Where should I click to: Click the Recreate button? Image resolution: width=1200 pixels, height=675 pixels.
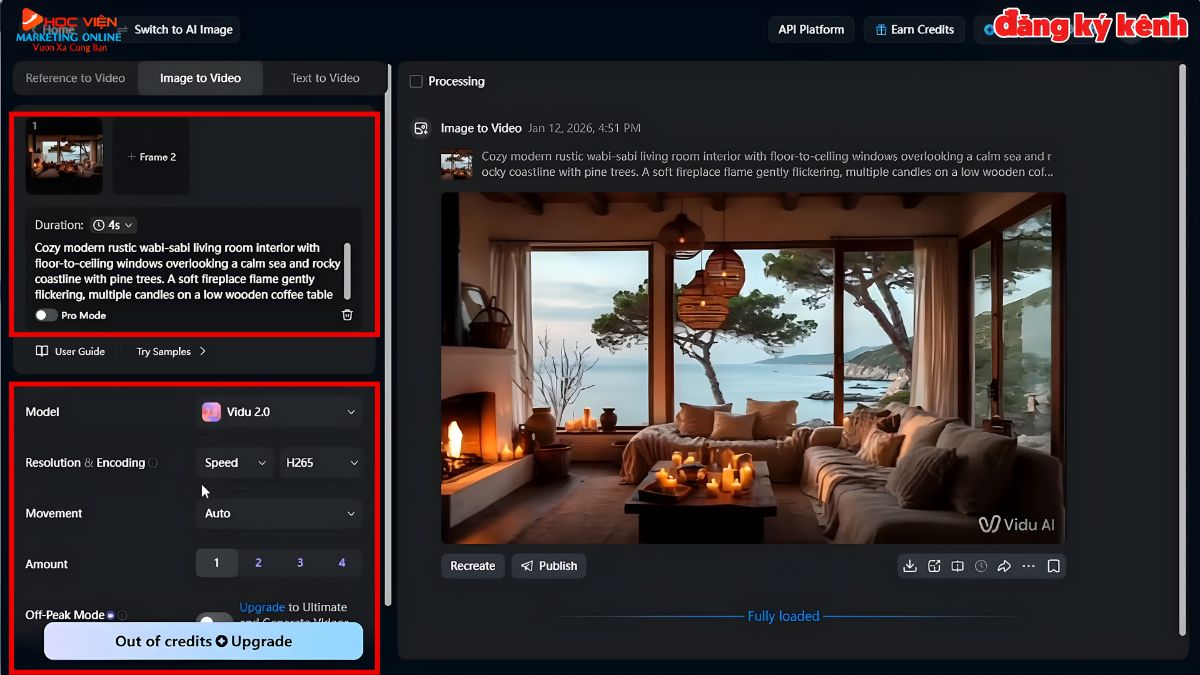pyautogui.click(x=472, y=565)
